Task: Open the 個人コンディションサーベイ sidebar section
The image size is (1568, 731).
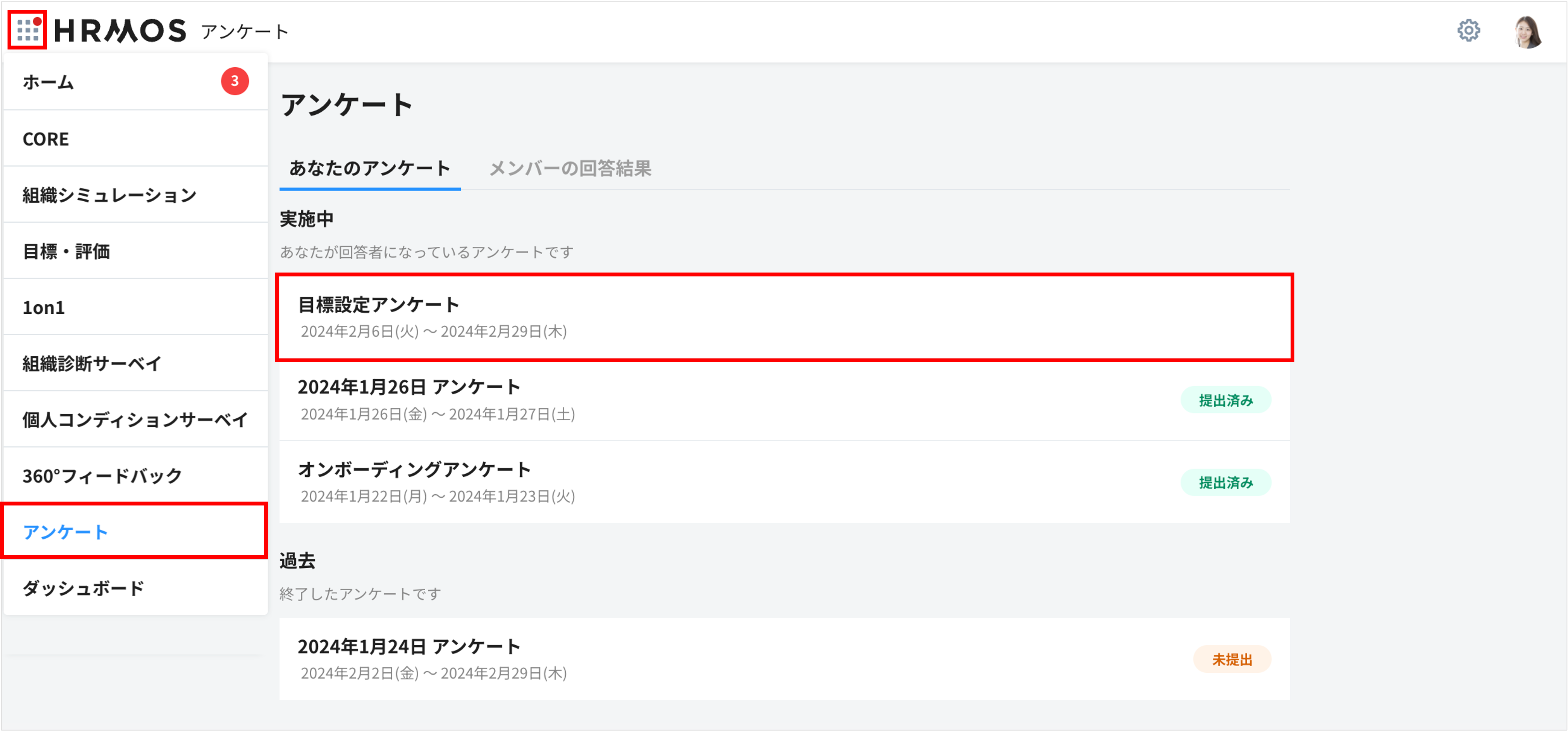Action: [134, 419]
